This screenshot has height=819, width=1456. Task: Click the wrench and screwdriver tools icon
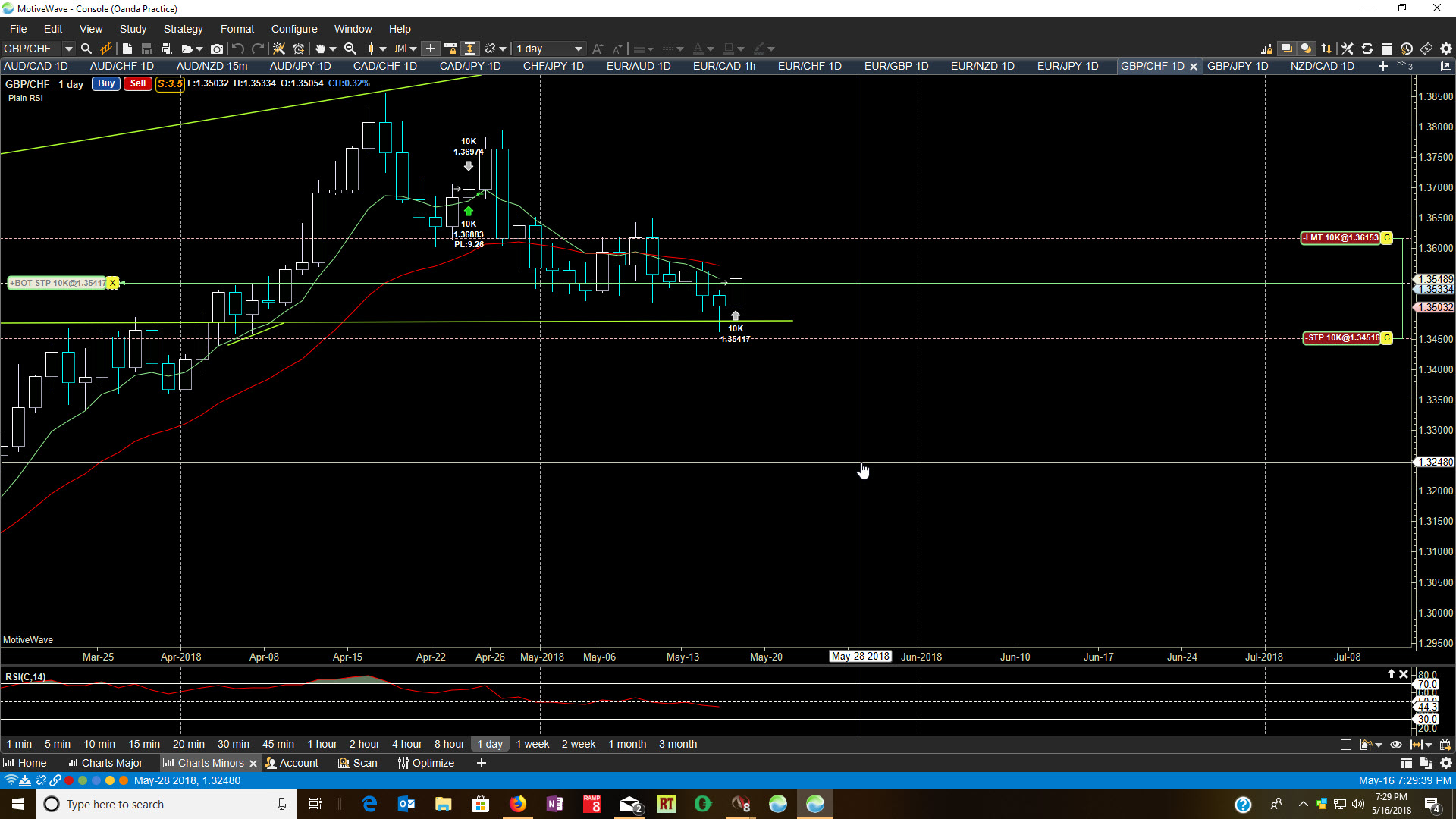pos(1348,49)
